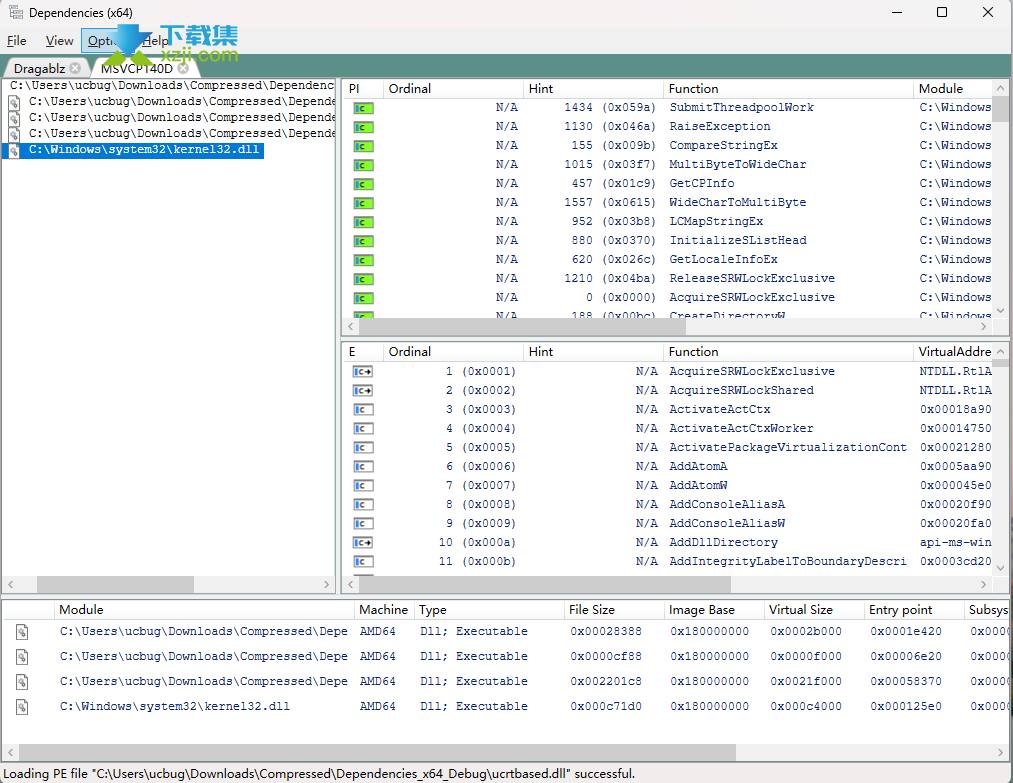Click the import icon for WideCharToMultiByte
Viewport: 1013px width, 783px height.
363,204
